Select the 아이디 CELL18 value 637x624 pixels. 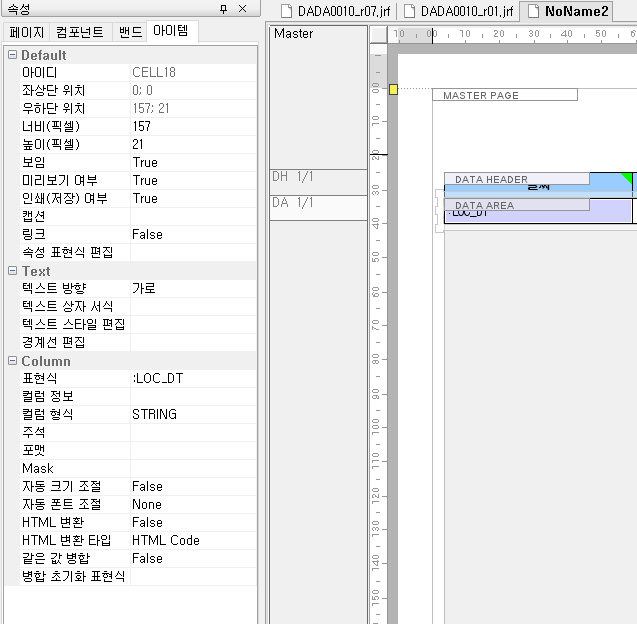(x=193, y=72)
